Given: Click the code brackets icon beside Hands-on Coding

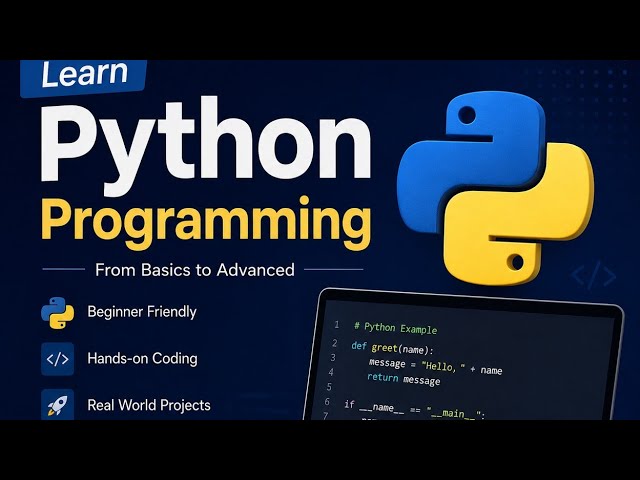Looking at the screenshot, I should [58, 359].
